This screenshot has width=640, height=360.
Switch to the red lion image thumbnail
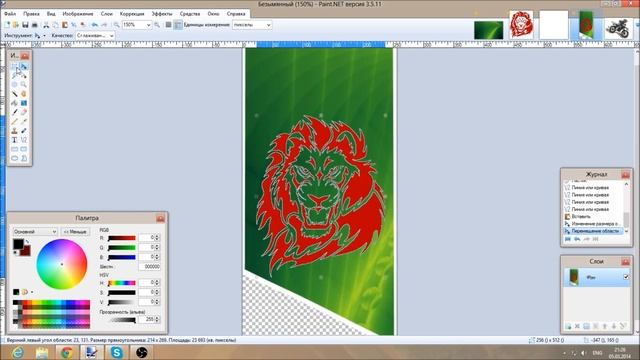point(521,25)
